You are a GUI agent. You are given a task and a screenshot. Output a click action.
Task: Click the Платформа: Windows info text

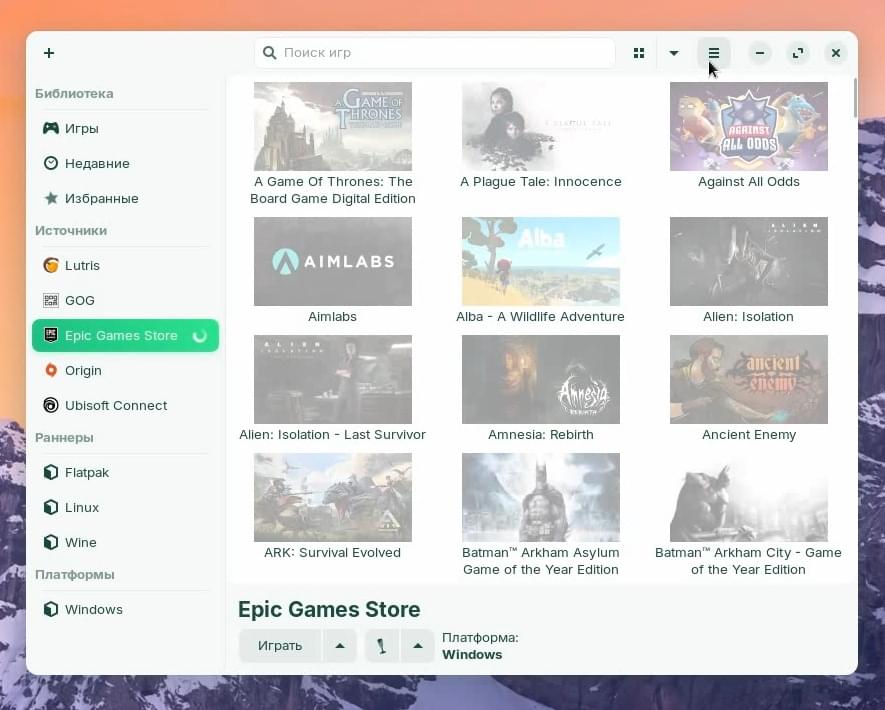(x=480, y=646)
